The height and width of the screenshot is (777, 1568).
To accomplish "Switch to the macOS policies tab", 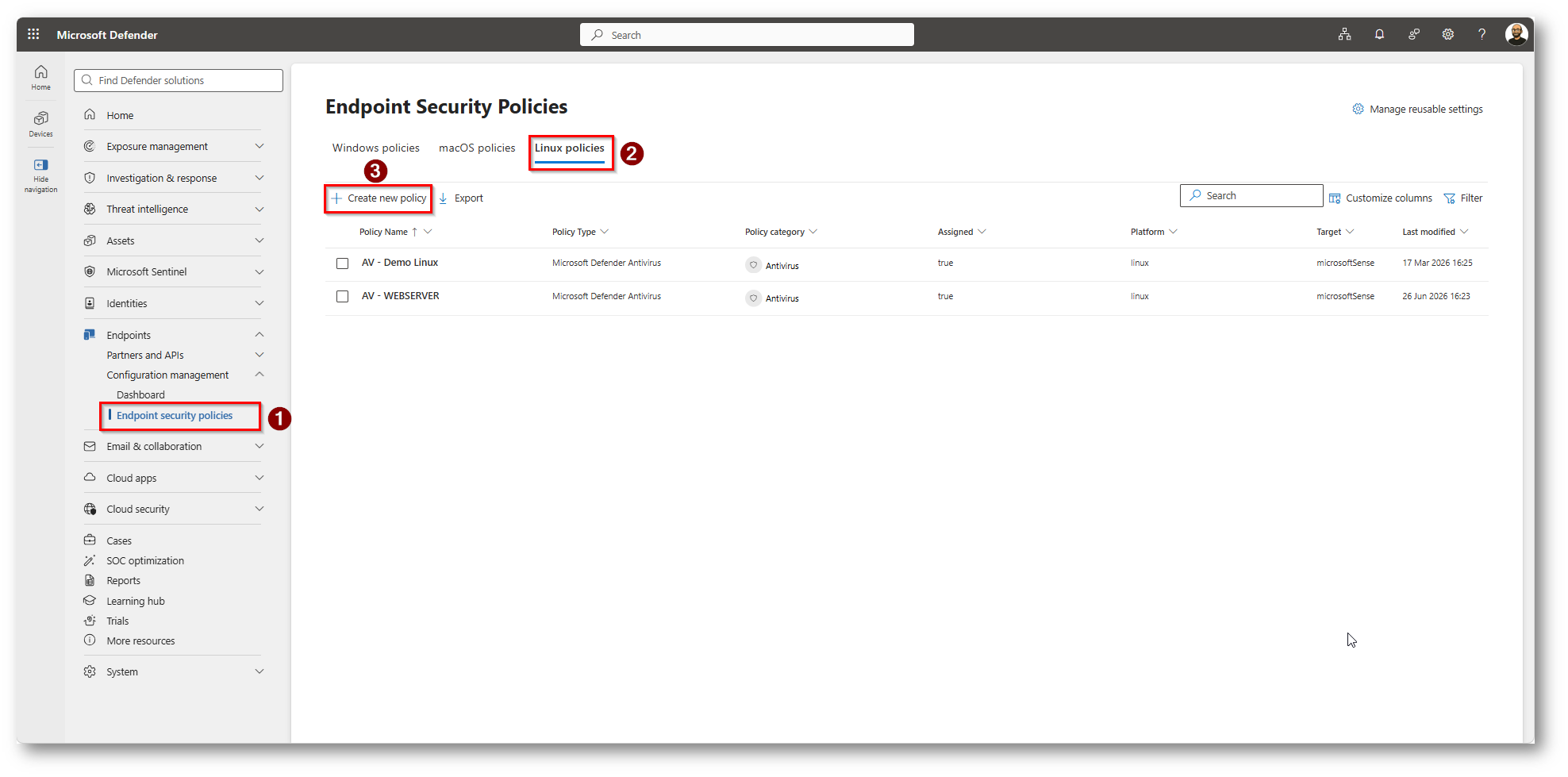I will pyautogui.click(x=477, y=148).
